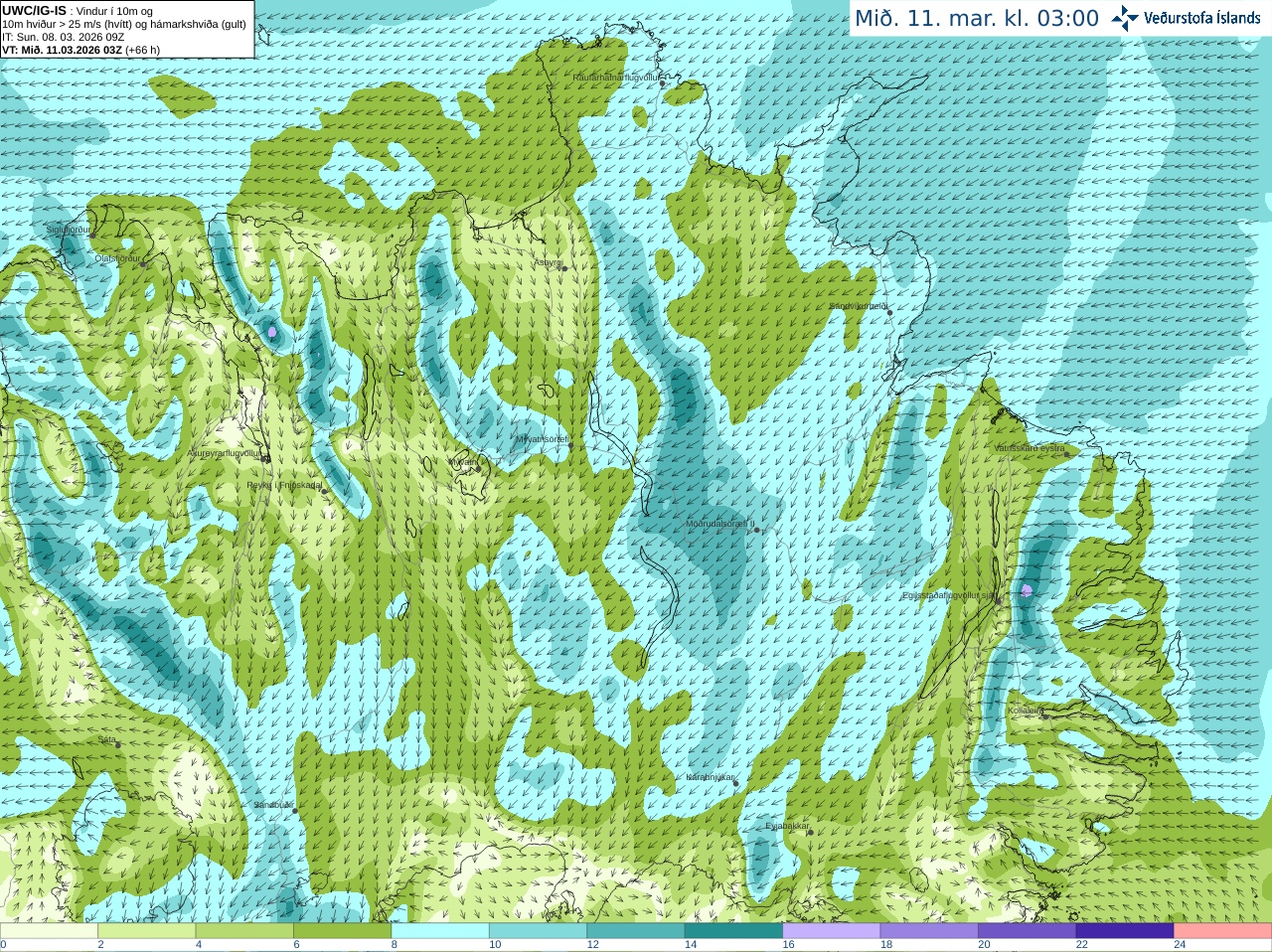This screenshot has height=952, width=1272.
Task: Select the 16–18 m/s legend color
Action: point(832,931)
